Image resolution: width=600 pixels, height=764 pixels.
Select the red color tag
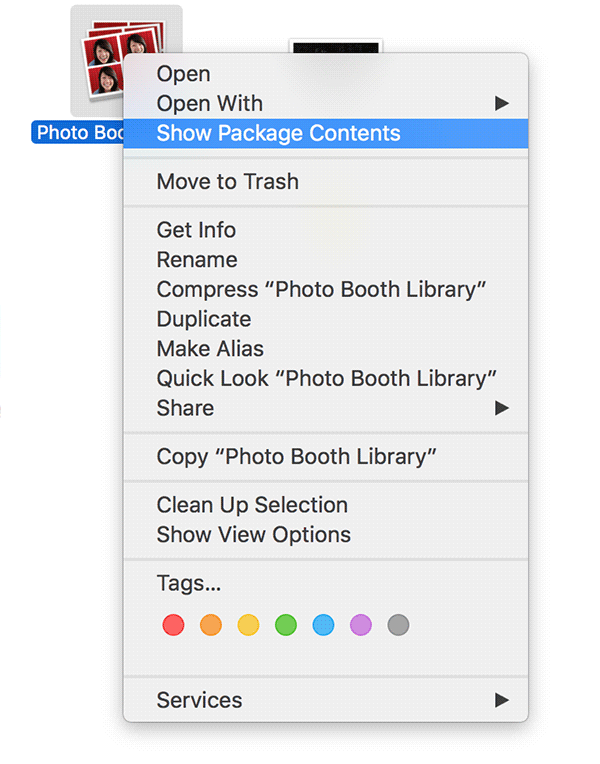coord(173,626)
